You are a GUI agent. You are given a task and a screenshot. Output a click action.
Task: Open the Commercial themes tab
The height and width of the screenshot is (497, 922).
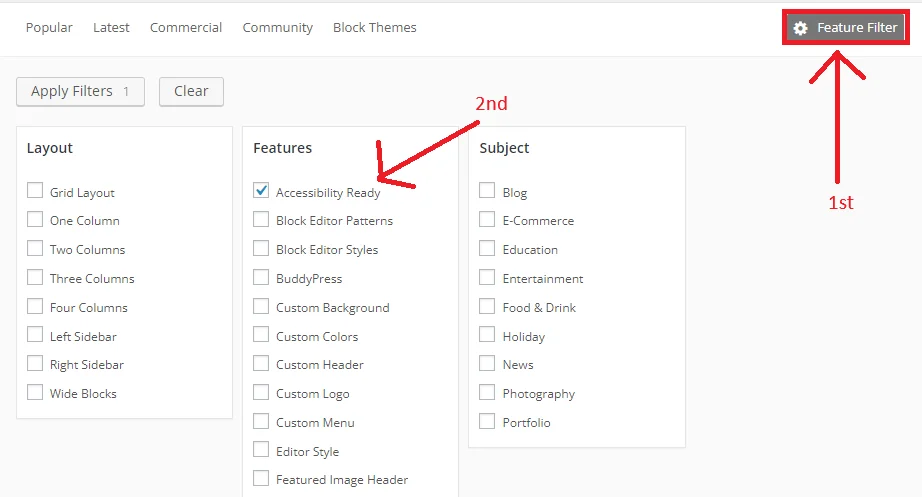pos(186,28)
